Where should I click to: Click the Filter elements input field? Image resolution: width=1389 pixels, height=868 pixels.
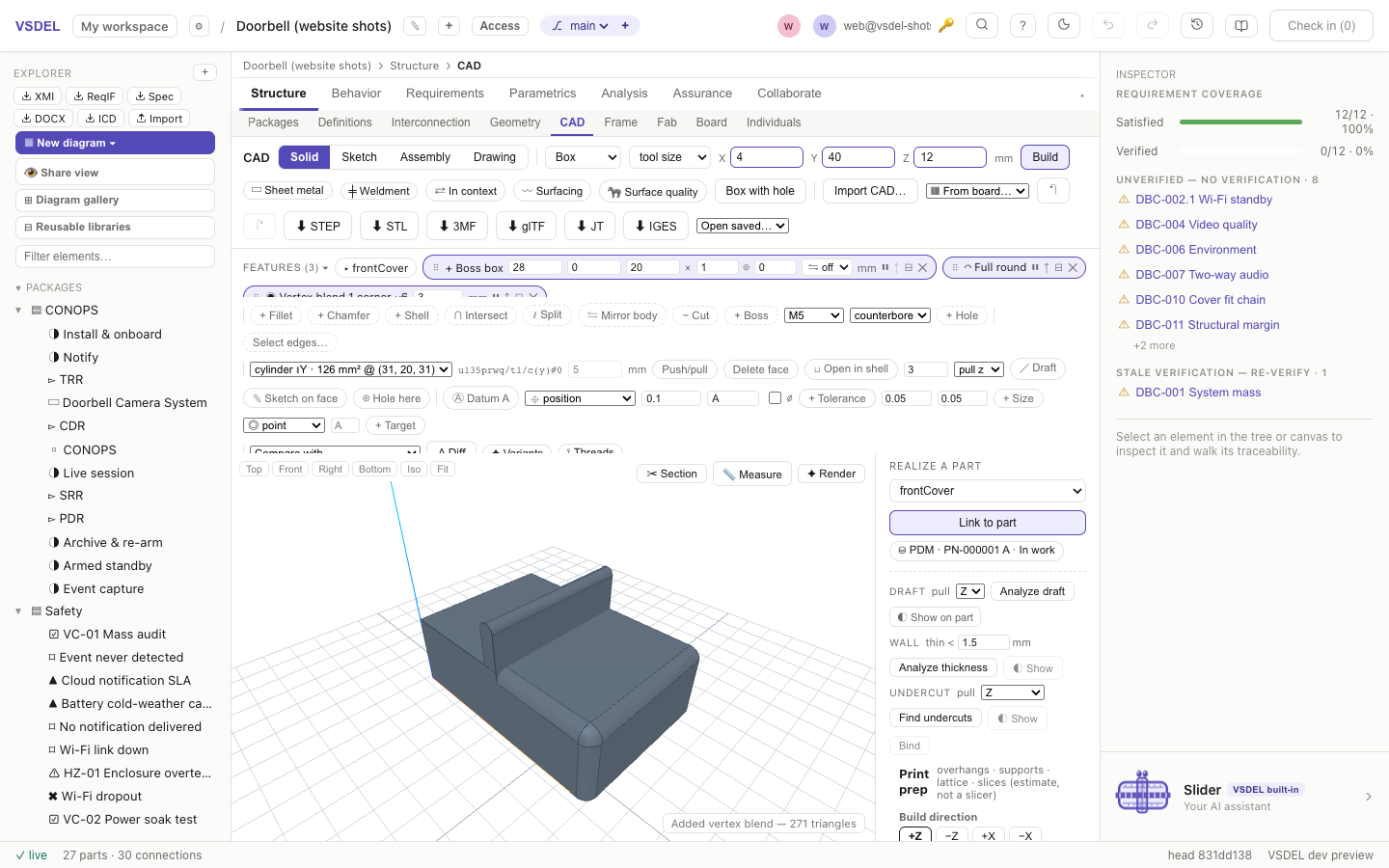coord(115,257)
